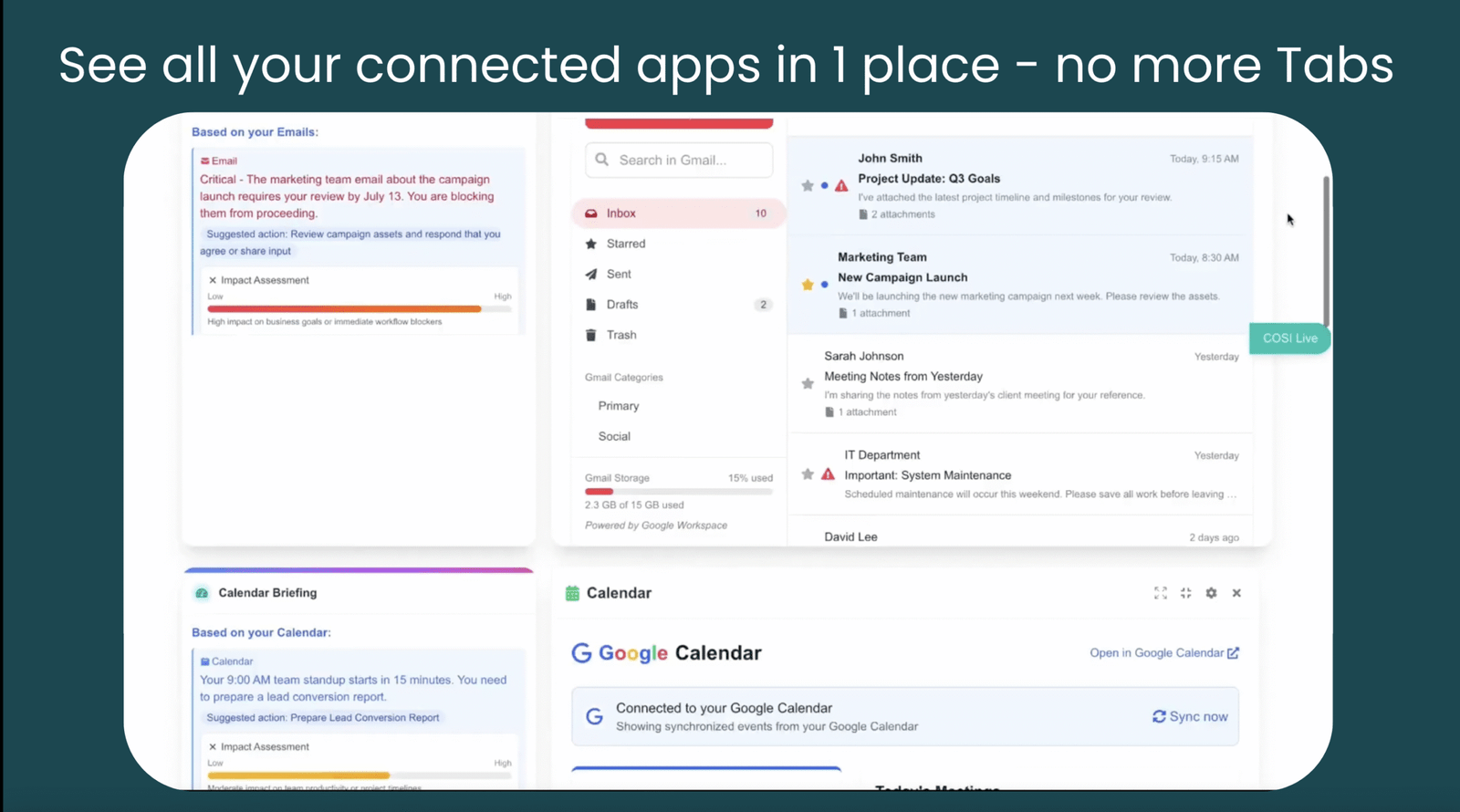The width and height of the screenshot is (1460, 812).
Task: Click the Trash bin icon
Action: 591,335
